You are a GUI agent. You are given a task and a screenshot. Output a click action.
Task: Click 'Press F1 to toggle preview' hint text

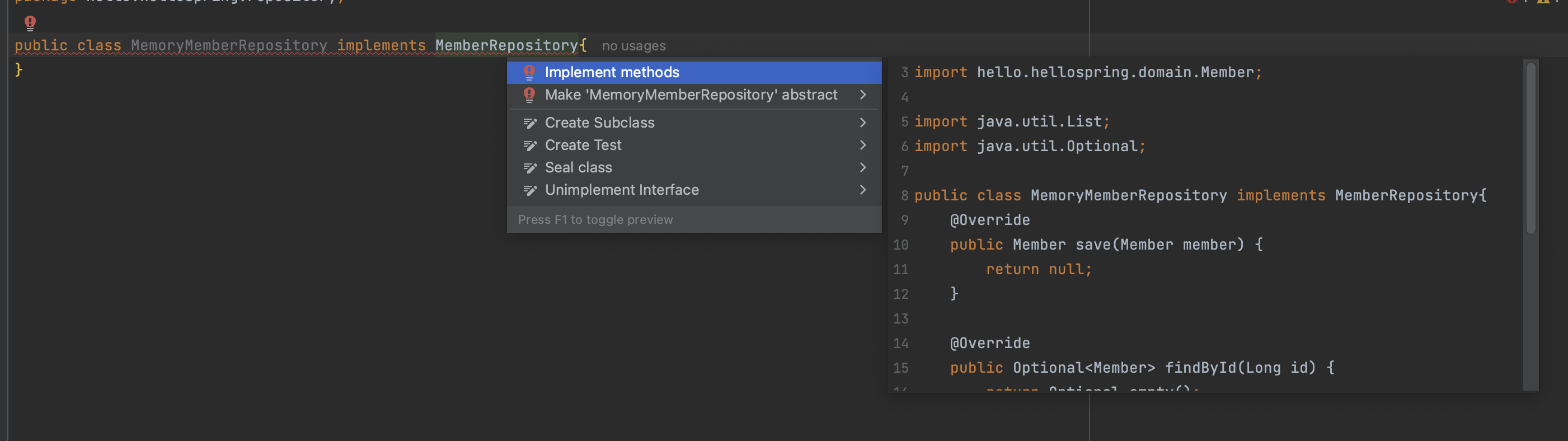click(595, 220)
